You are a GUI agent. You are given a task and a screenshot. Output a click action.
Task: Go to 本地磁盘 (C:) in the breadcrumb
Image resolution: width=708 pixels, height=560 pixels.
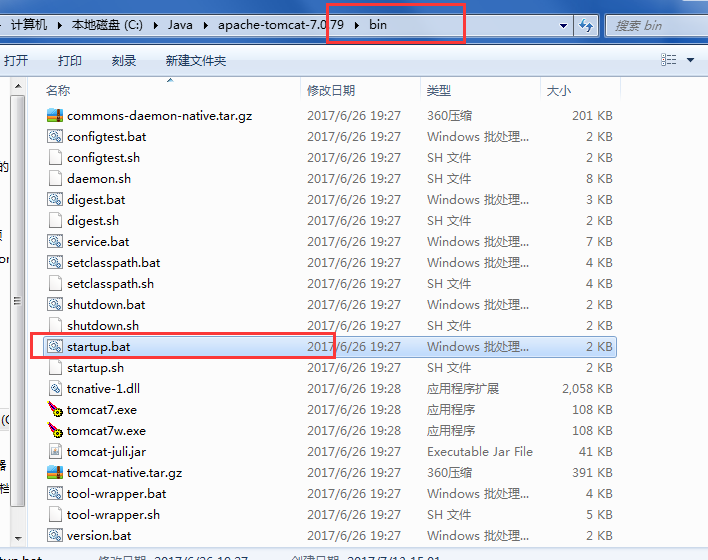pyautogui.click(x=107, y=25)
